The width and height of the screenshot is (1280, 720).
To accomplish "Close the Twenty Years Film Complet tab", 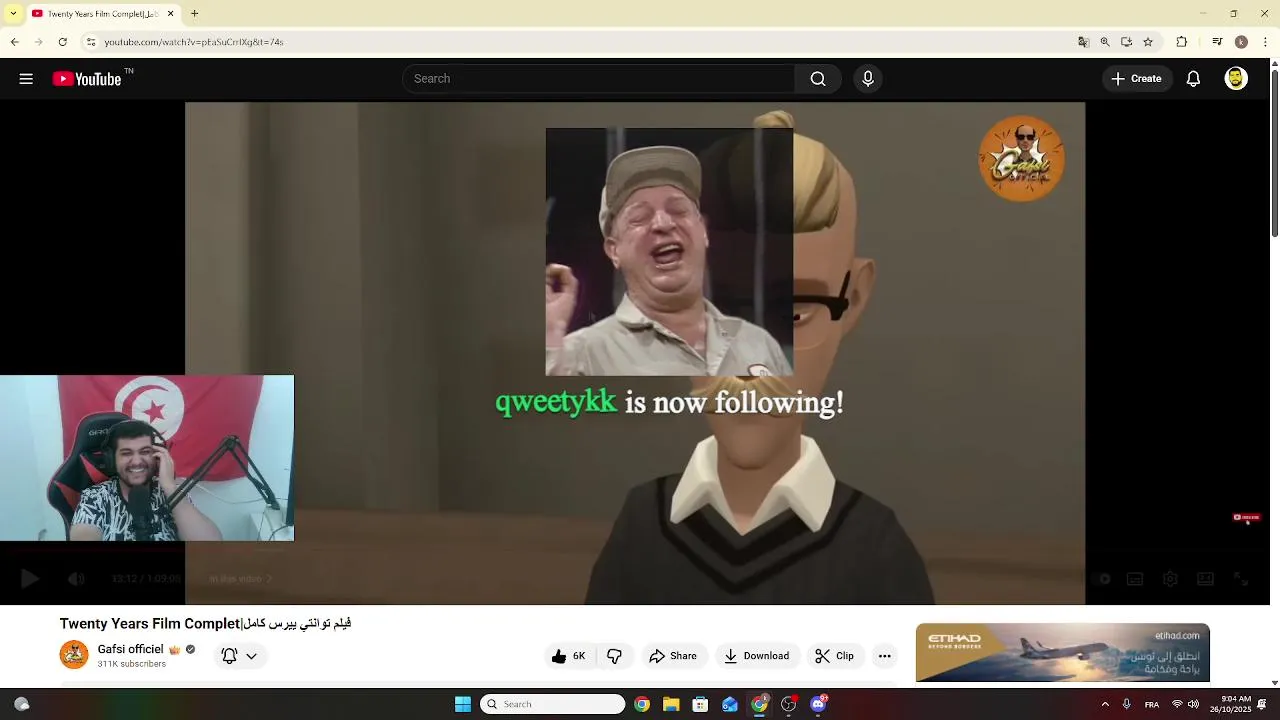I will (x=170, y=14).
